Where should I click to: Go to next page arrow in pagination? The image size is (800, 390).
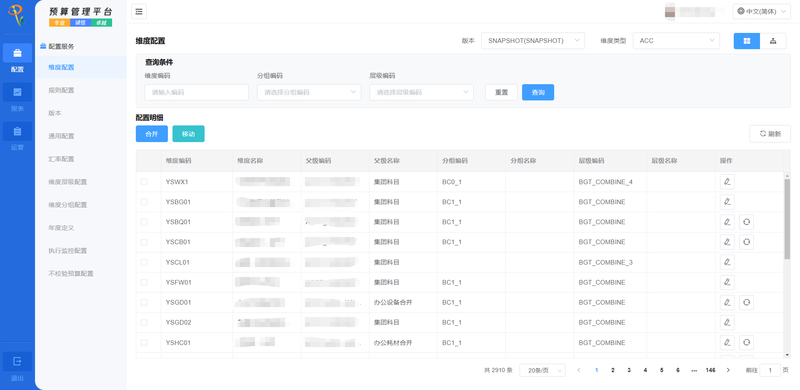pyautogui.click(x=728, y=370)
